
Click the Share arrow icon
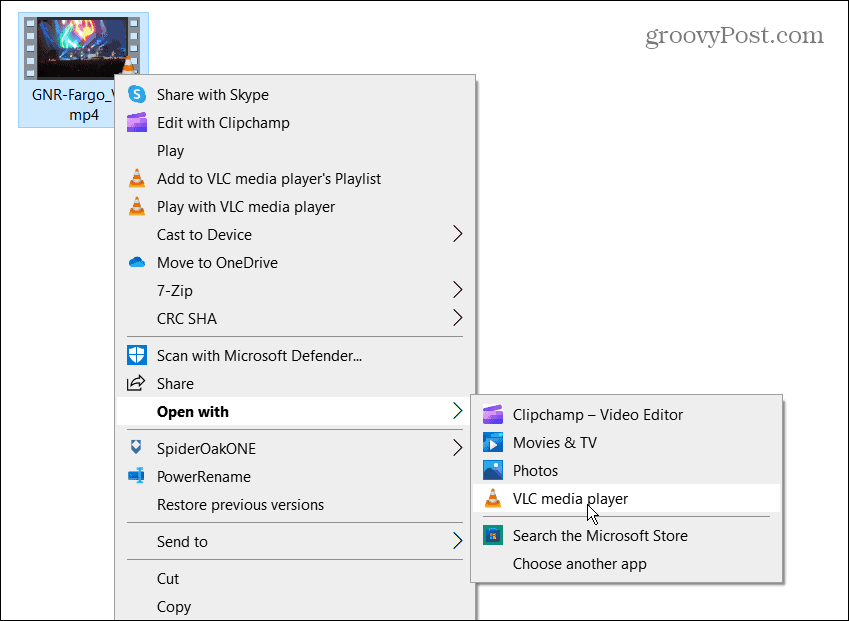click(x=136, y=383)
